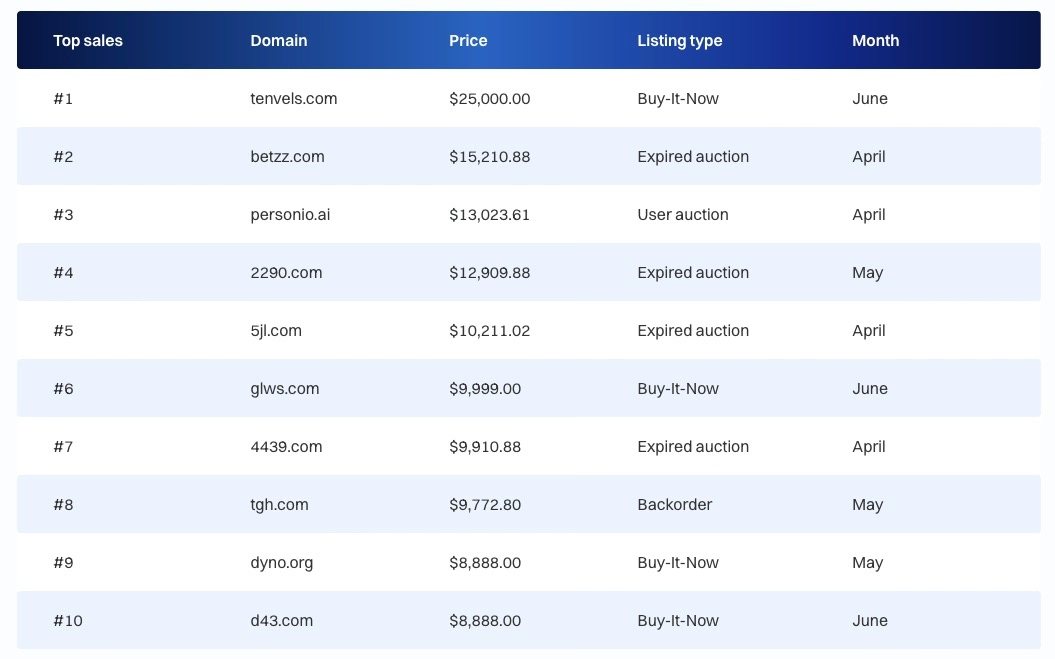Click 'June' in the d43.com row
1055x659 pixels.
point(869,620)
